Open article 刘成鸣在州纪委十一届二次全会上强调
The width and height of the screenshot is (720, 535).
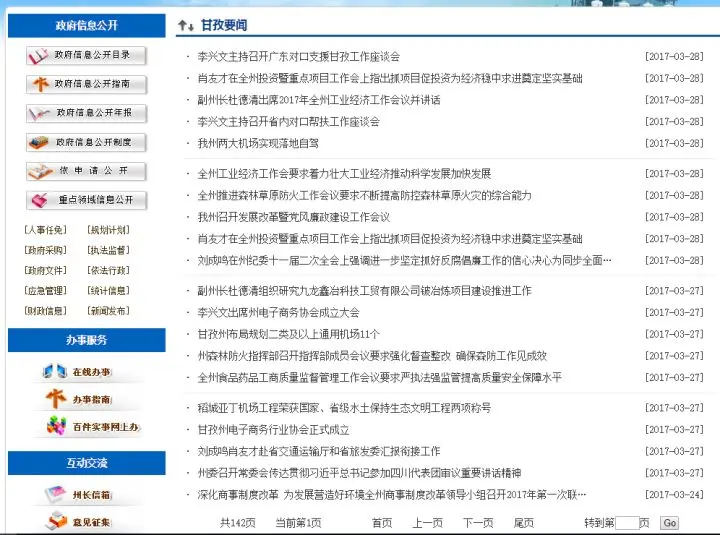[x=405, y=260]
